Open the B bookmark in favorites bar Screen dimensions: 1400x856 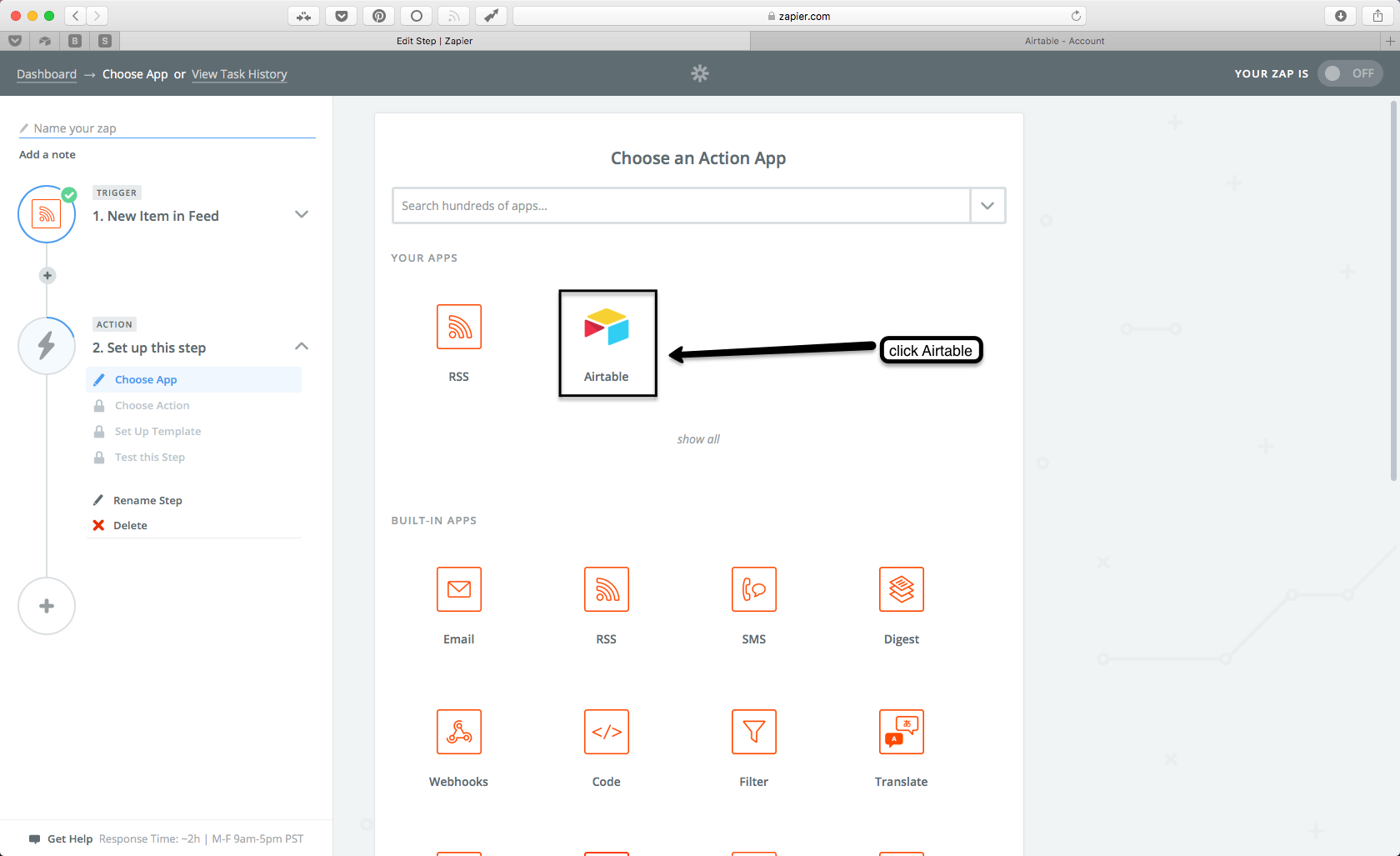[75, 41]
